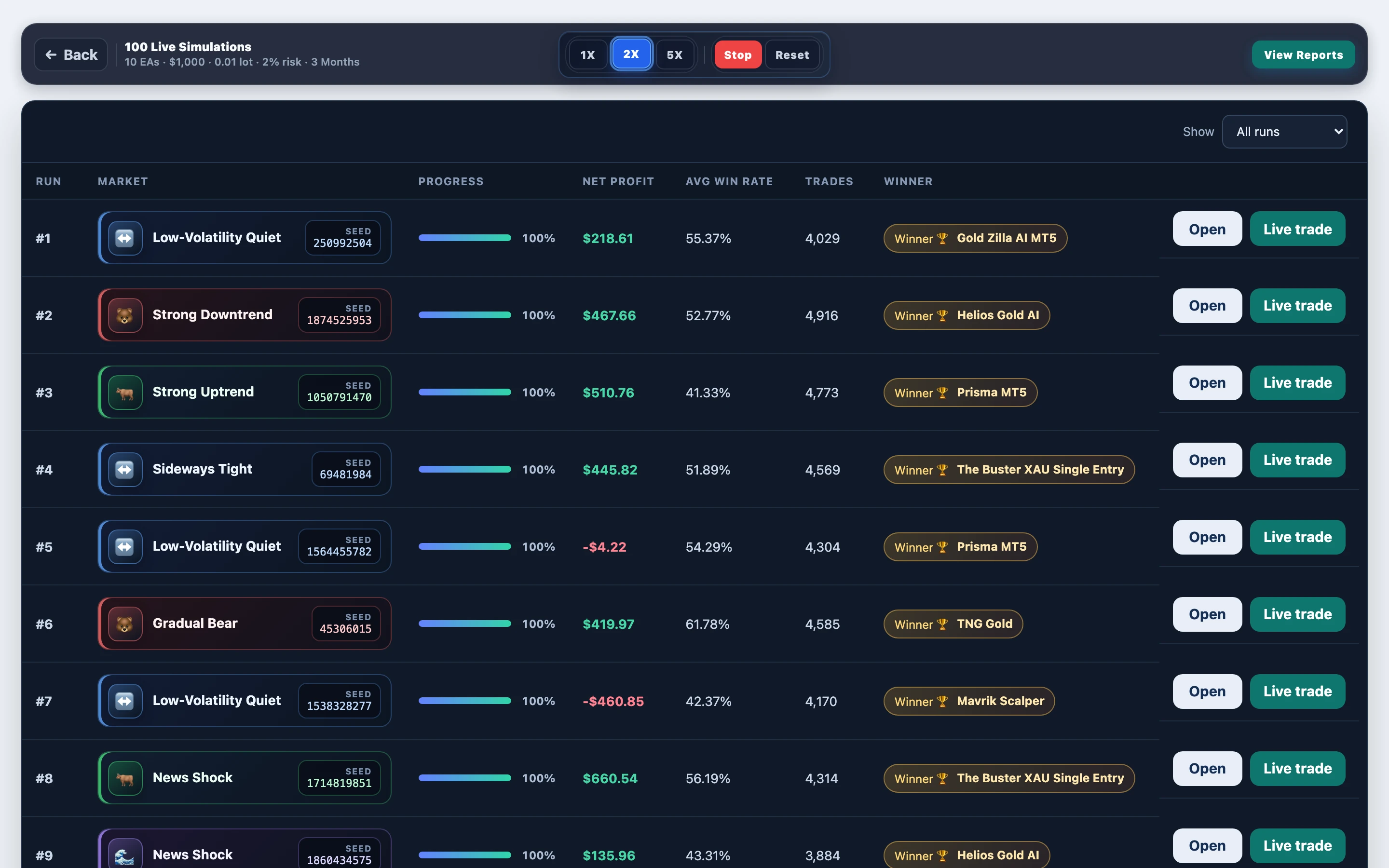
Task: Click the trophy icon beside Gold Zilla AI MT5
Action: click(942, 238)
